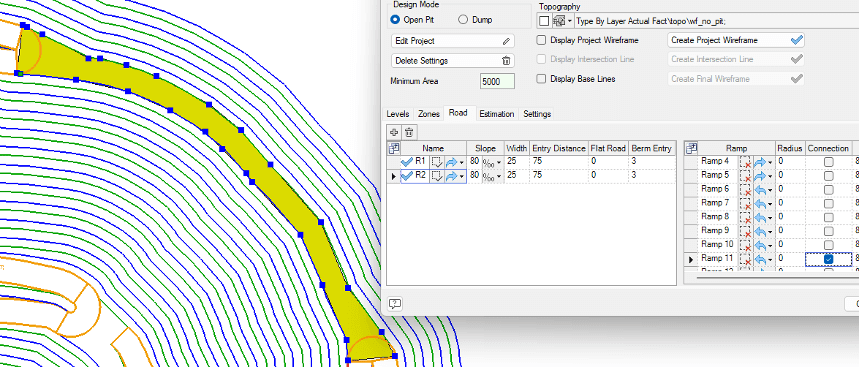Viewport: 860px width, 370px height.
Task: Tick the checkbox beside the topography layer field
Action: [544, 21]
